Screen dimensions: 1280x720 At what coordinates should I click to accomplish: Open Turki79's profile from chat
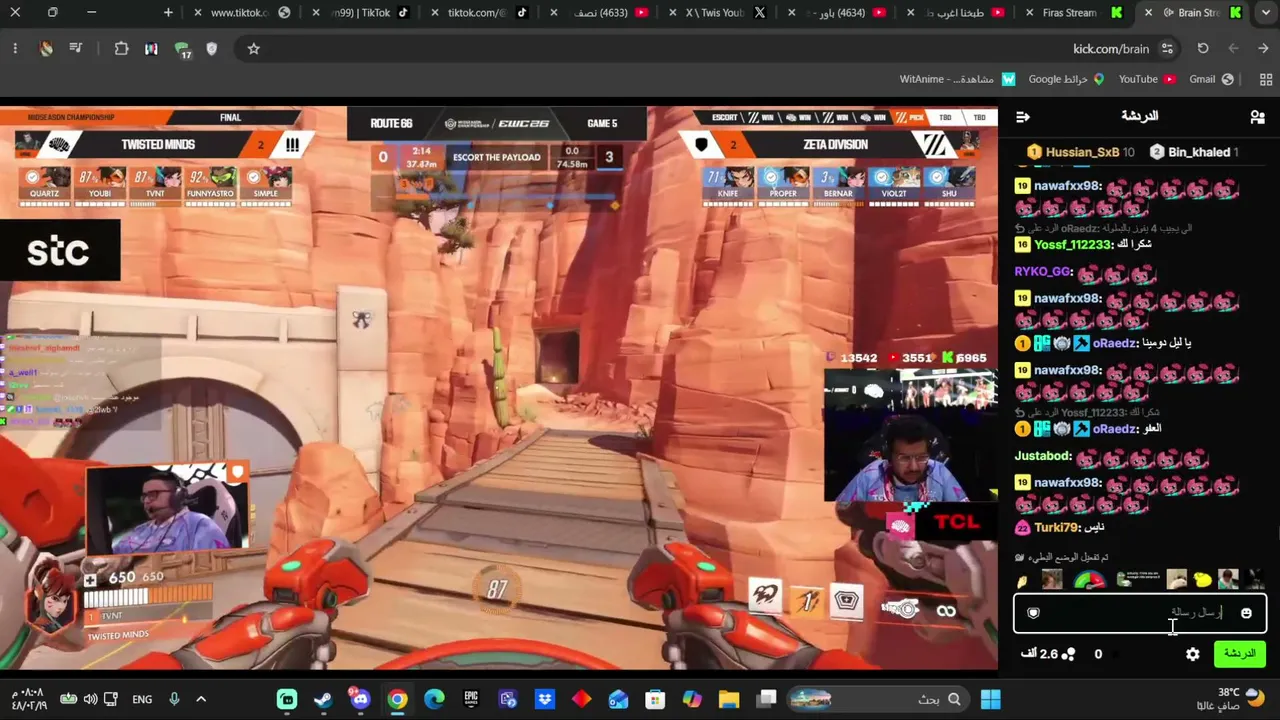[x=1056, y=528]
